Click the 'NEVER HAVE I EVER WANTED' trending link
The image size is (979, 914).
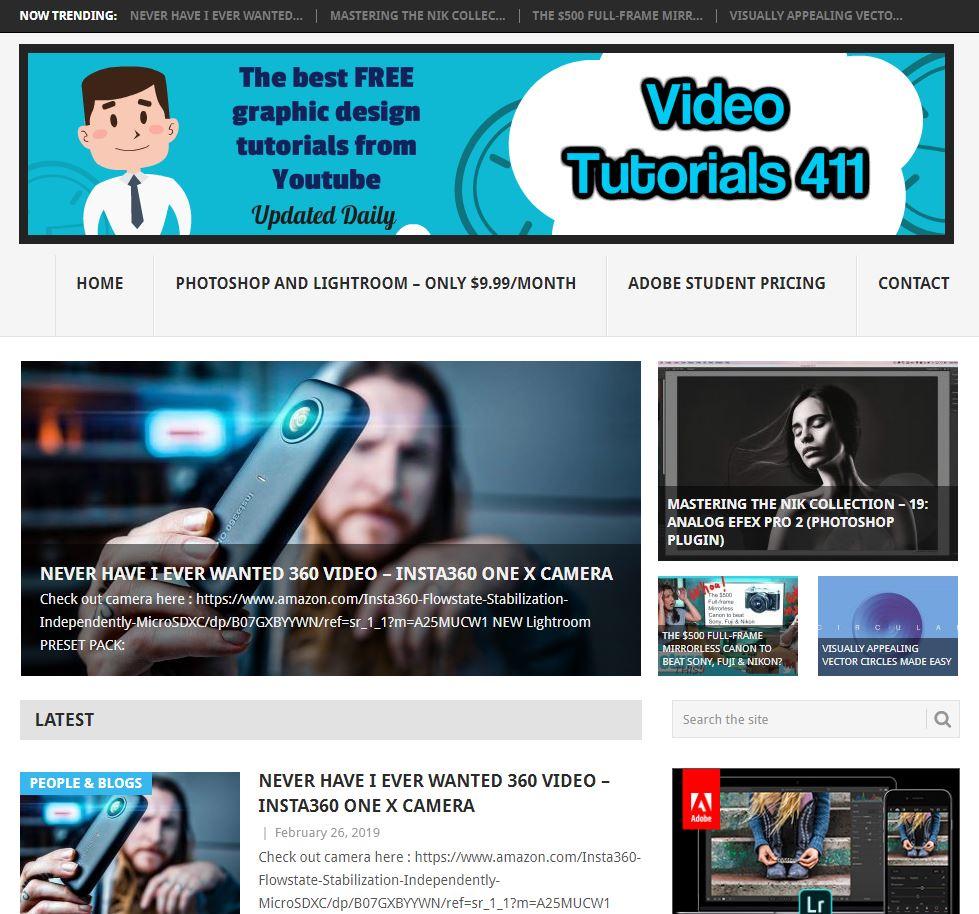coord(215,15)
